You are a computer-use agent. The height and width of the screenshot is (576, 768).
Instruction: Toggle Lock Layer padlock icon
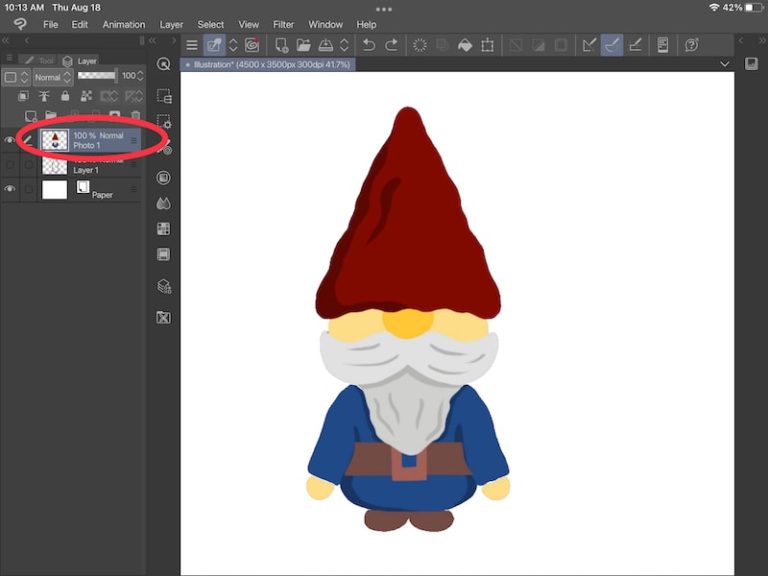tap(65, 96)
